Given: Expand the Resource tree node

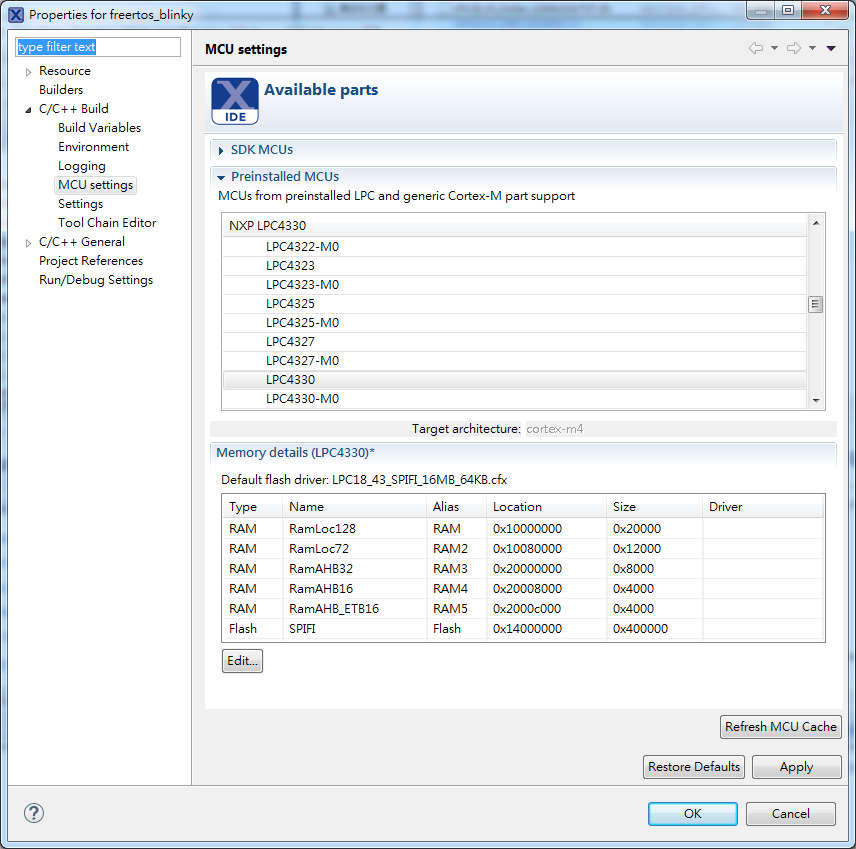Looking at the screenshot, I should 28,72.
